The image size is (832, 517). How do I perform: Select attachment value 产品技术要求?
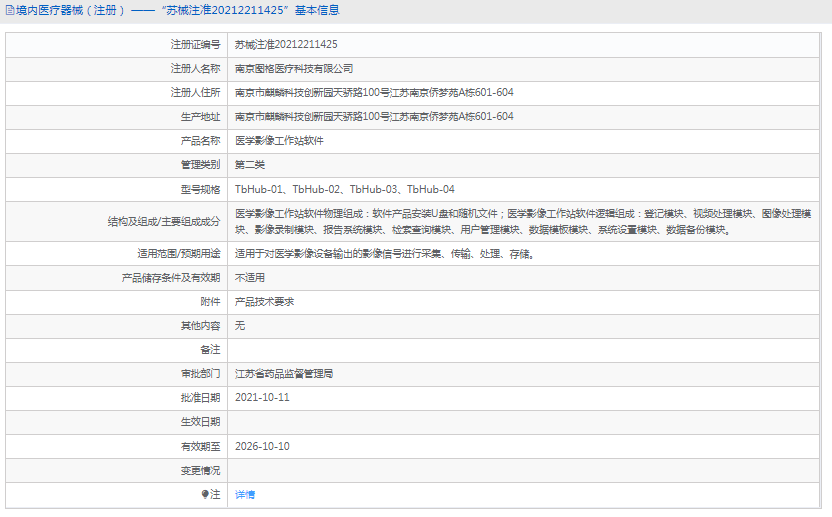pyautogui.click(x=264, y=301)
